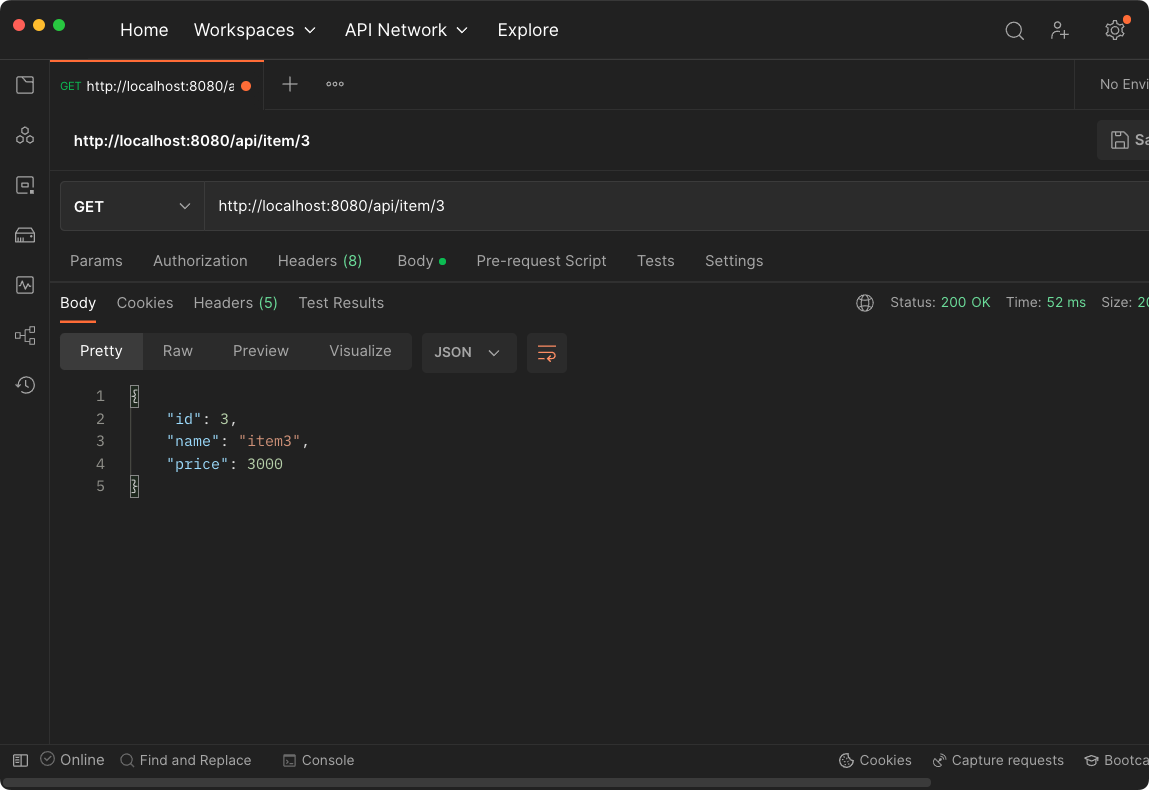
Task: Switch to Visualize view
Action: [360, 351]
